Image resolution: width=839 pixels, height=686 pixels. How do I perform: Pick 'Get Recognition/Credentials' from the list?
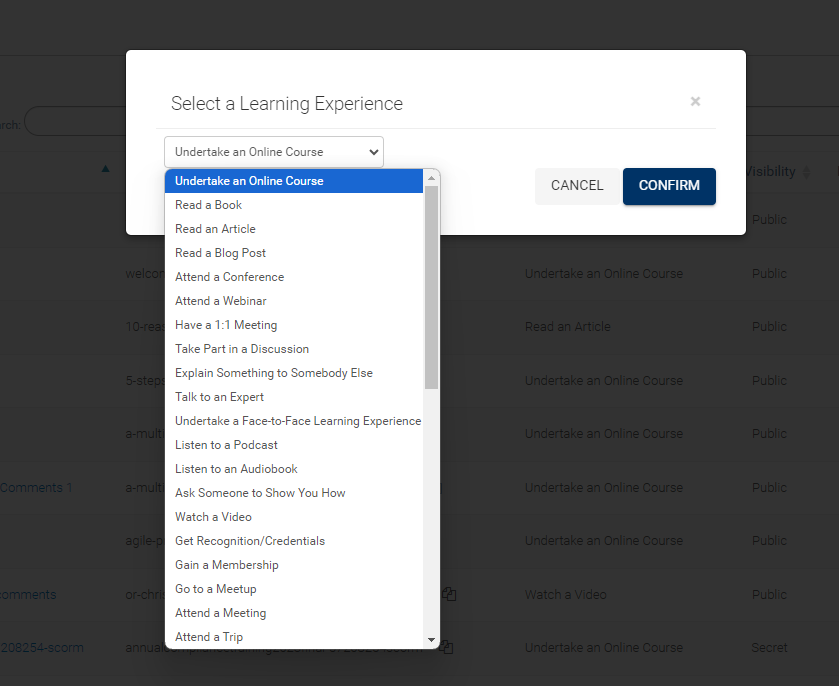click(249, 541)
